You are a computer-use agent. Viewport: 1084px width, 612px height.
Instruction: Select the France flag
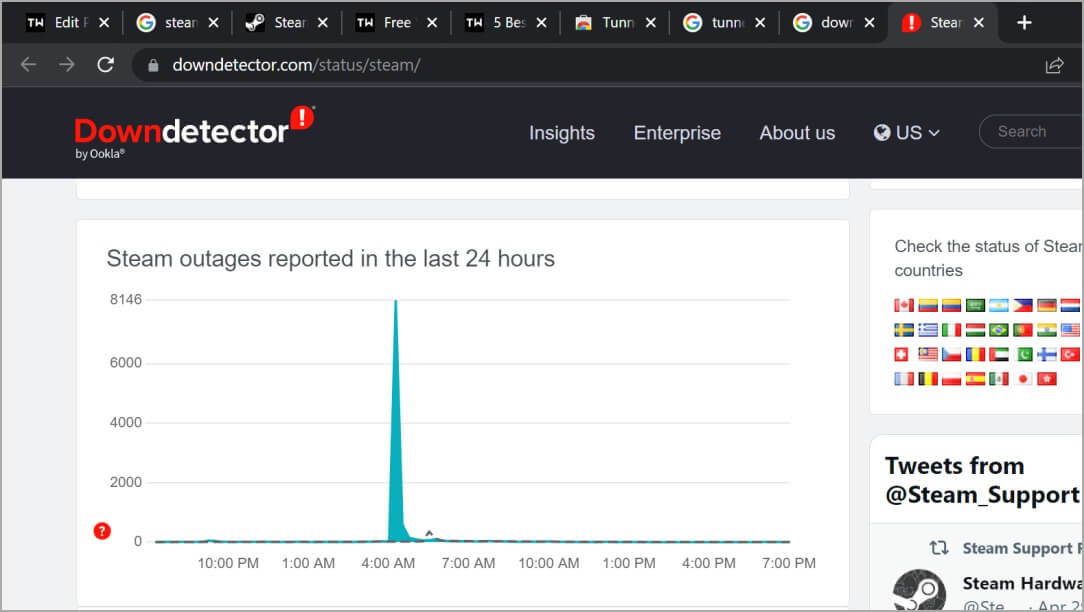[x=904, y=379]
